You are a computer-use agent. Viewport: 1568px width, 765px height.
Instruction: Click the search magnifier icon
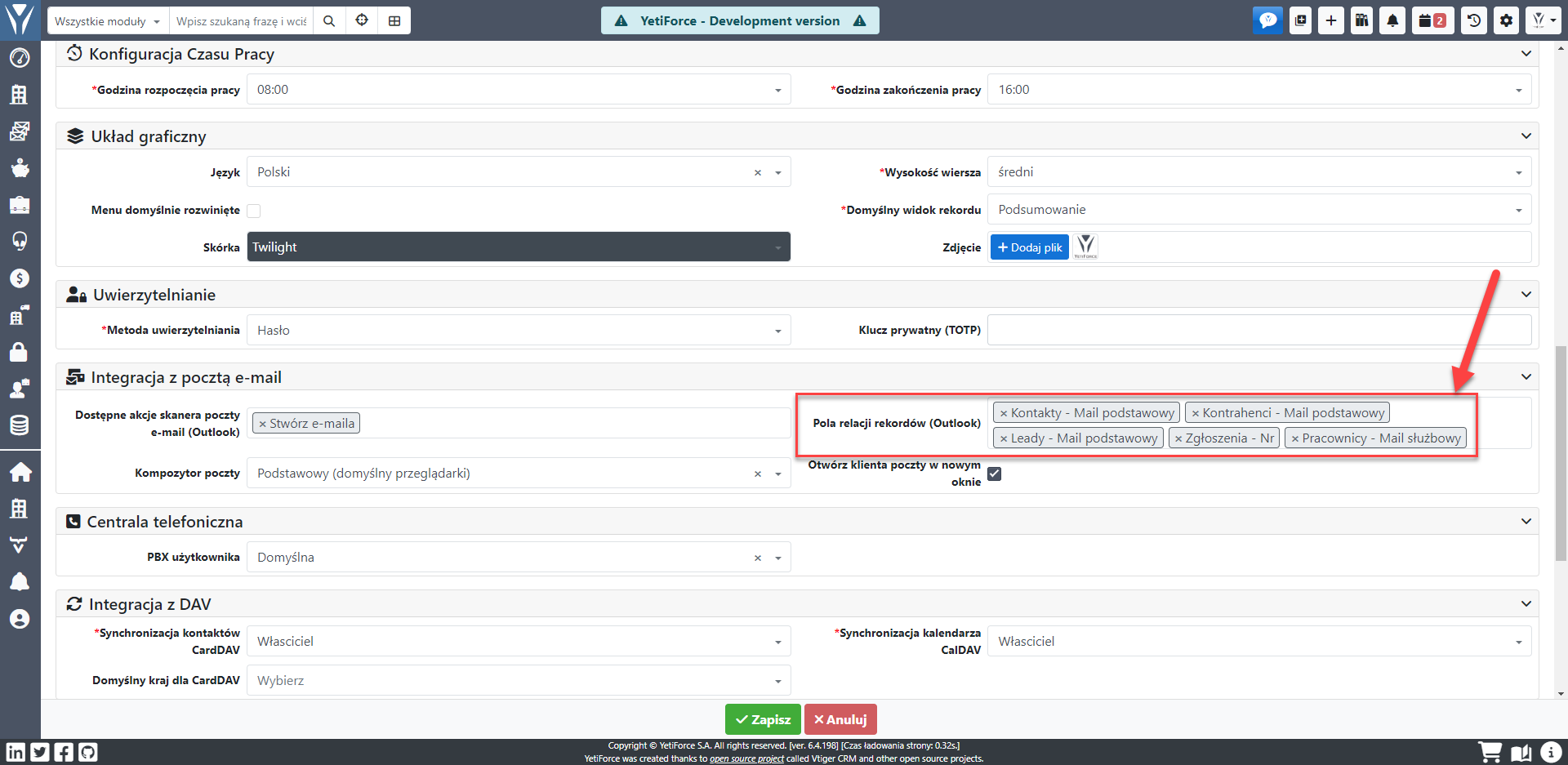[329, 20]
